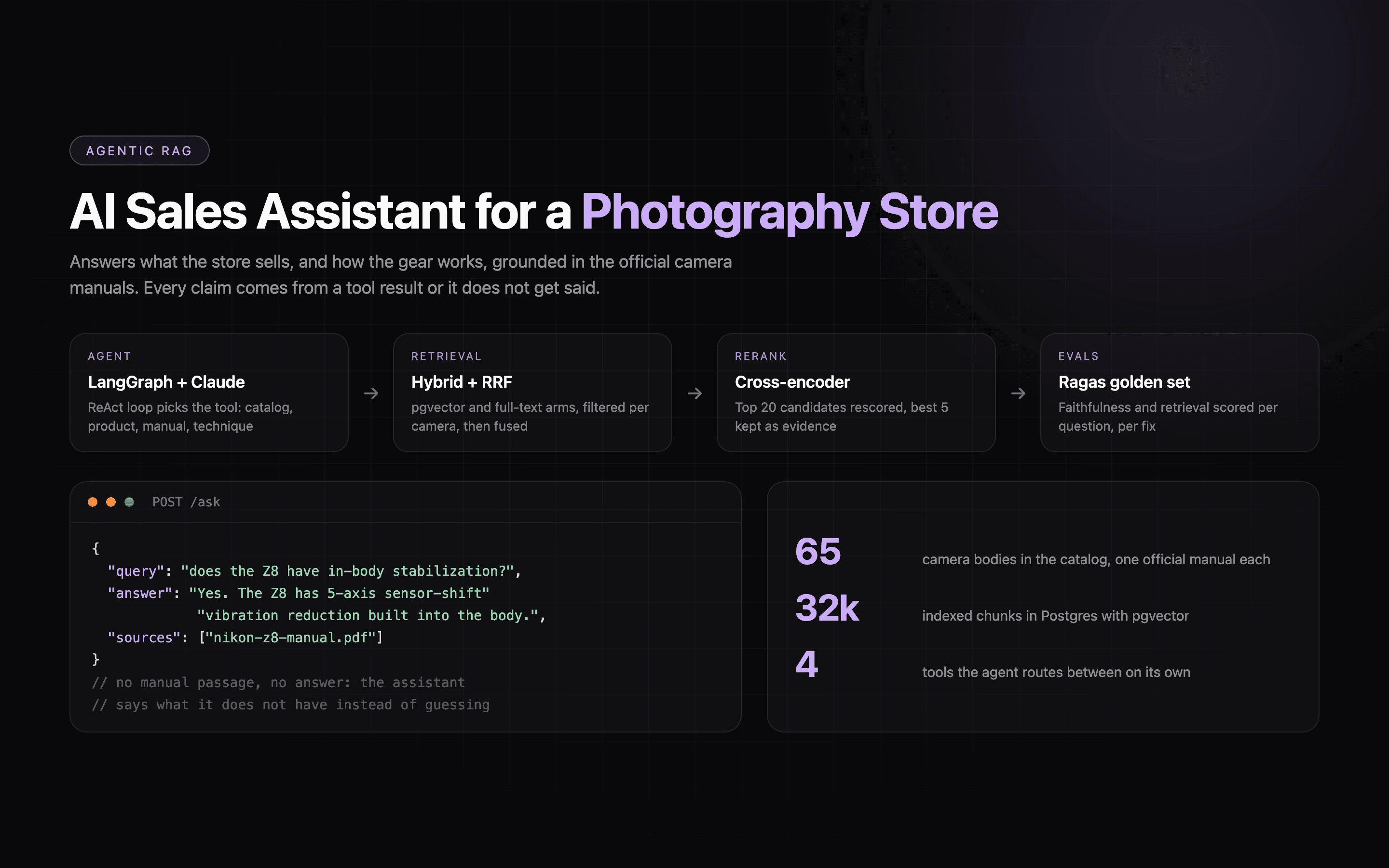Click 'Faithfulness and retrieval scored' description
Image resolution: width=1389 pixels, height=868 pixels.
[1168, 416]
